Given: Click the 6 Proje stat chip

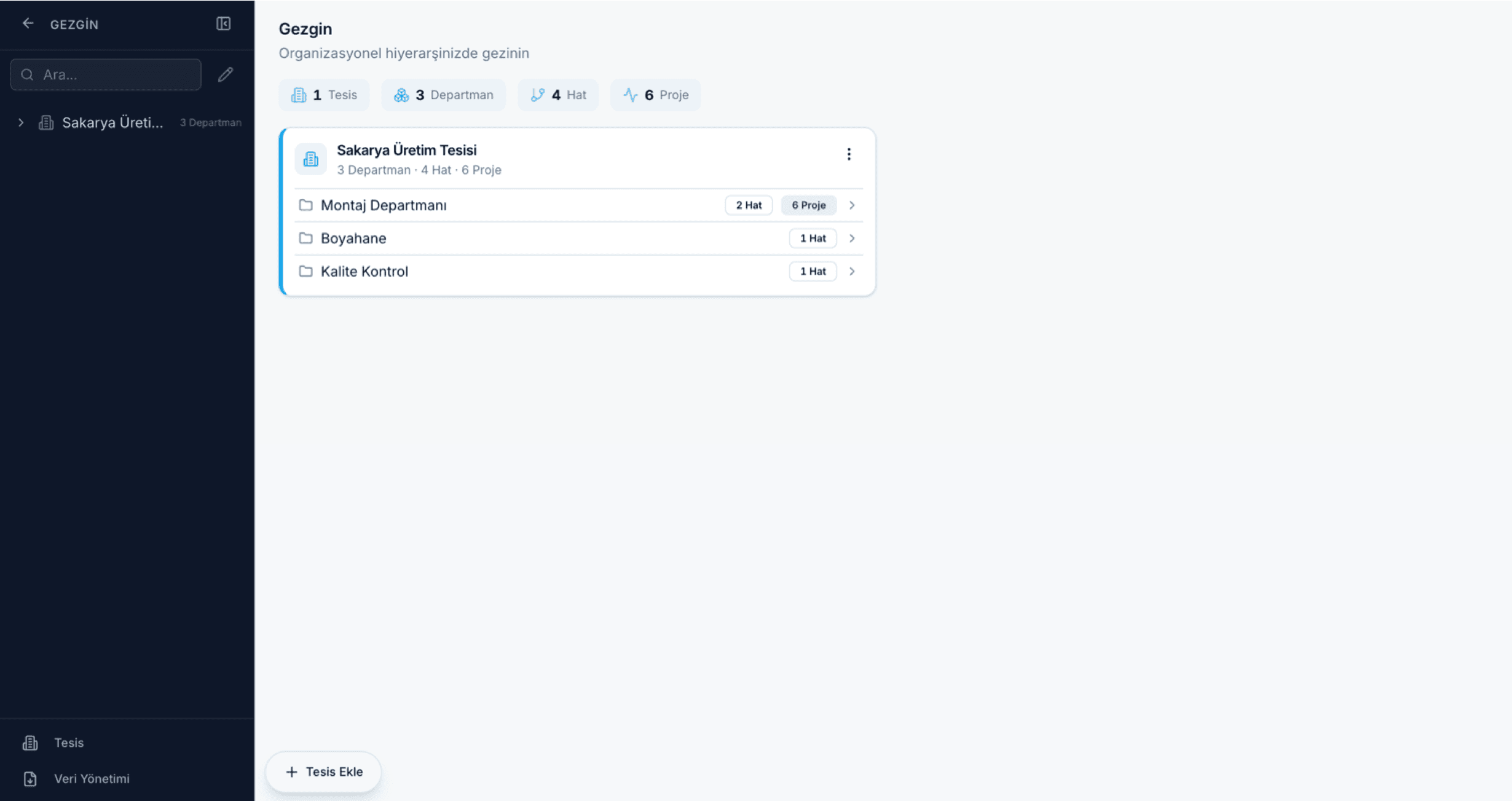Looking at the screenshot, I should (655, 95).
